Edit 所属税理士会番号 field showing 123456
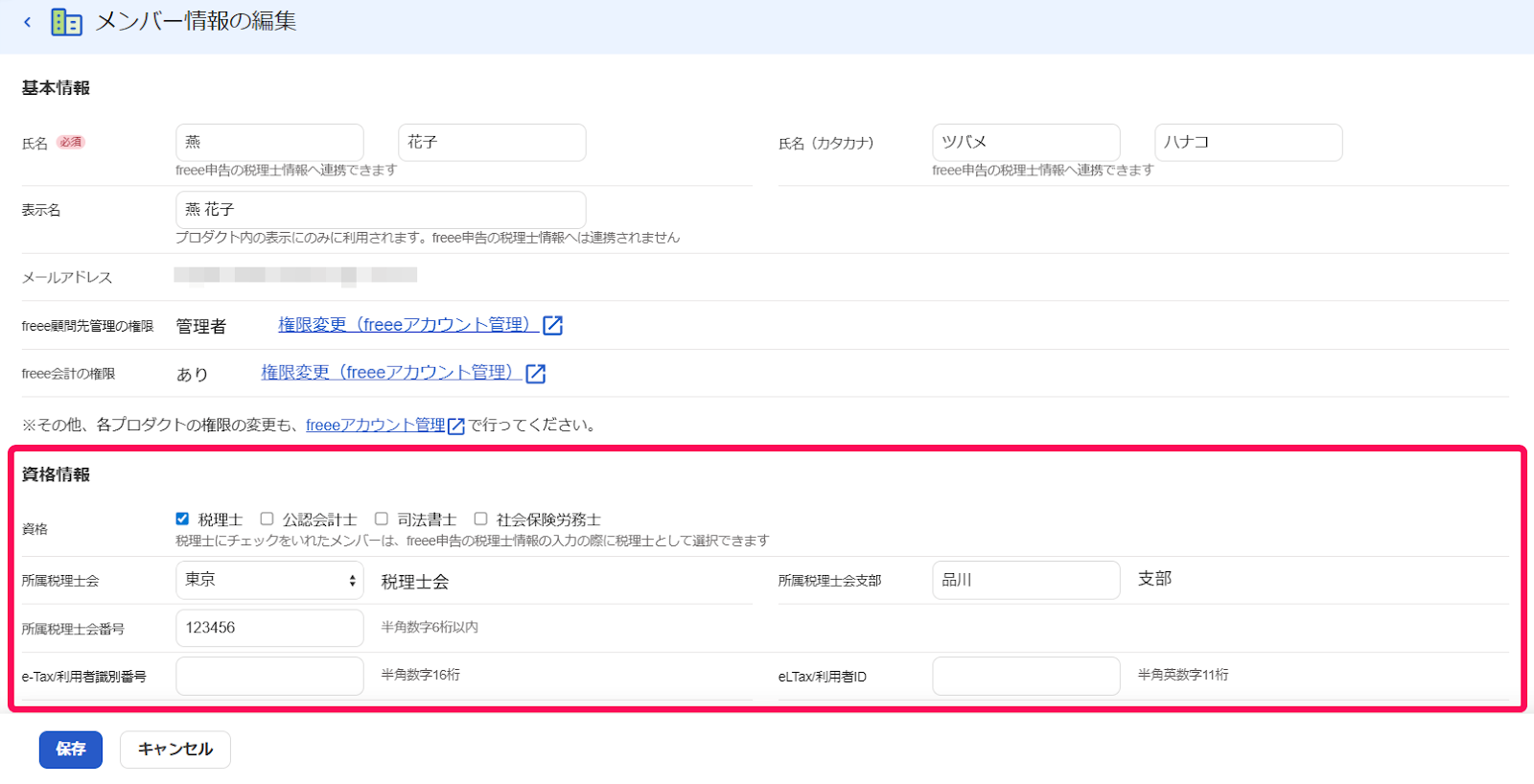 point(269,628)
